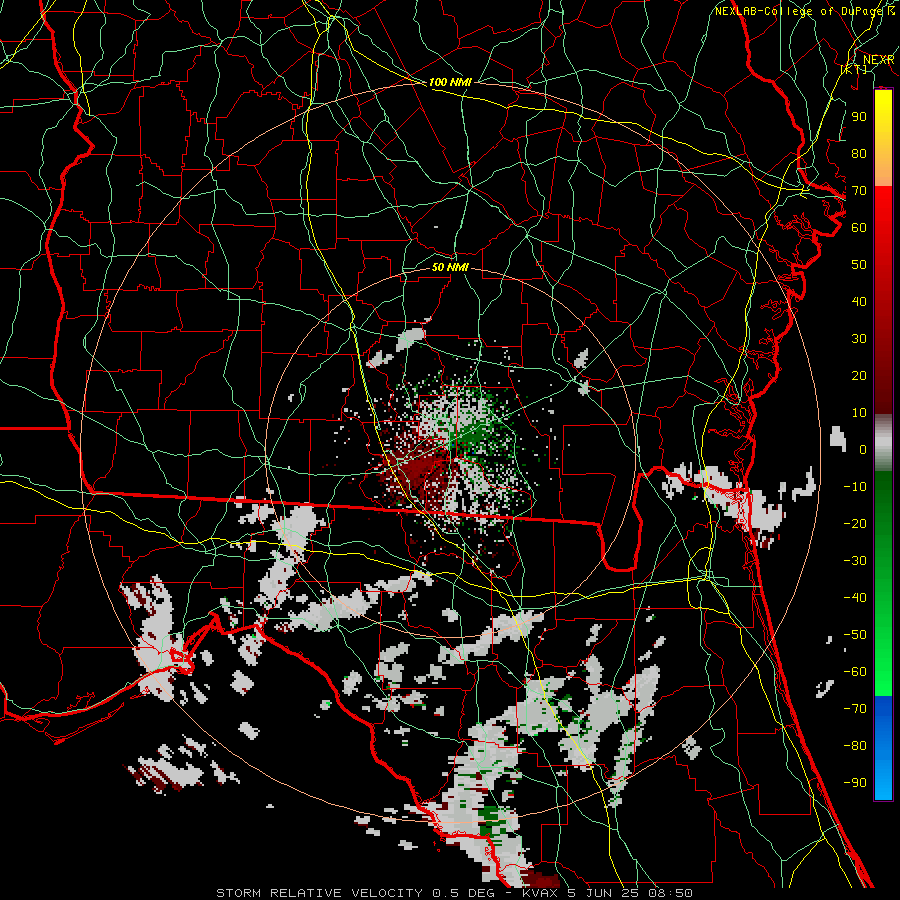Click the positive 20 scale value
Screen dimensions: 900x900
(859, 375)
